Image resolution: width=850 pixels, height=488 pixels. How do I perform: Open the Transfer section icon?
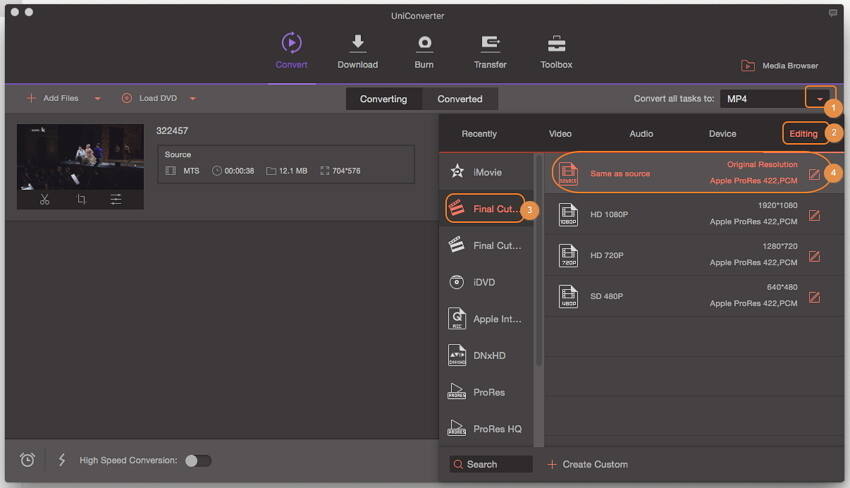[490, 43]
